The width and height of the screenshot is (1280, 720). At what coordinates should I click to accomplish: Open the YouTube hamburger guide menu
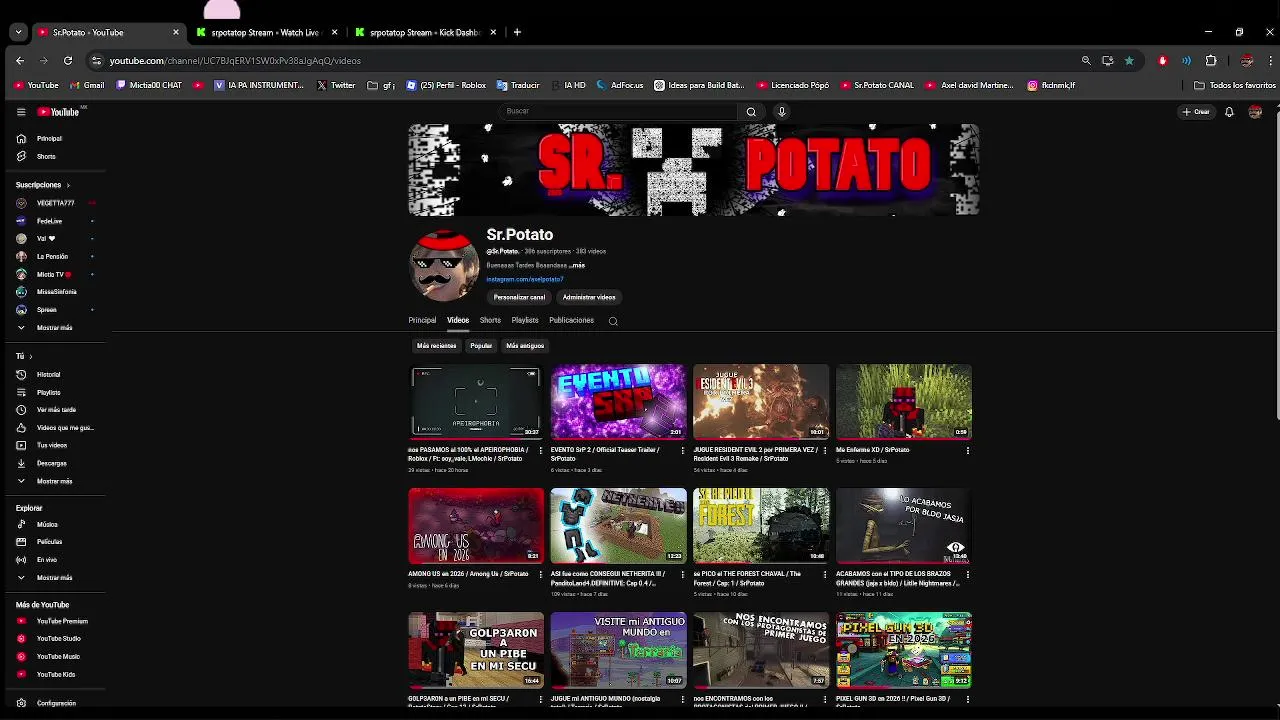pyautogui.click(x=21, y=112)
